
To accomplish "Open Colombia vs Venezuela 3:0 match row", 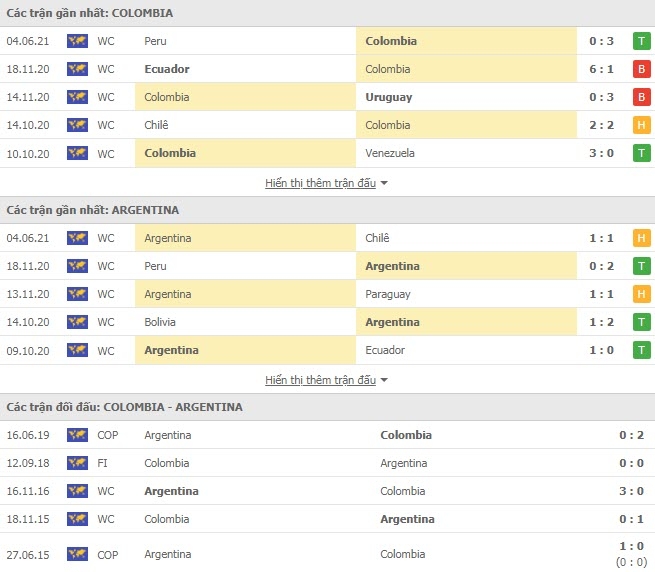I will point(328,153).
